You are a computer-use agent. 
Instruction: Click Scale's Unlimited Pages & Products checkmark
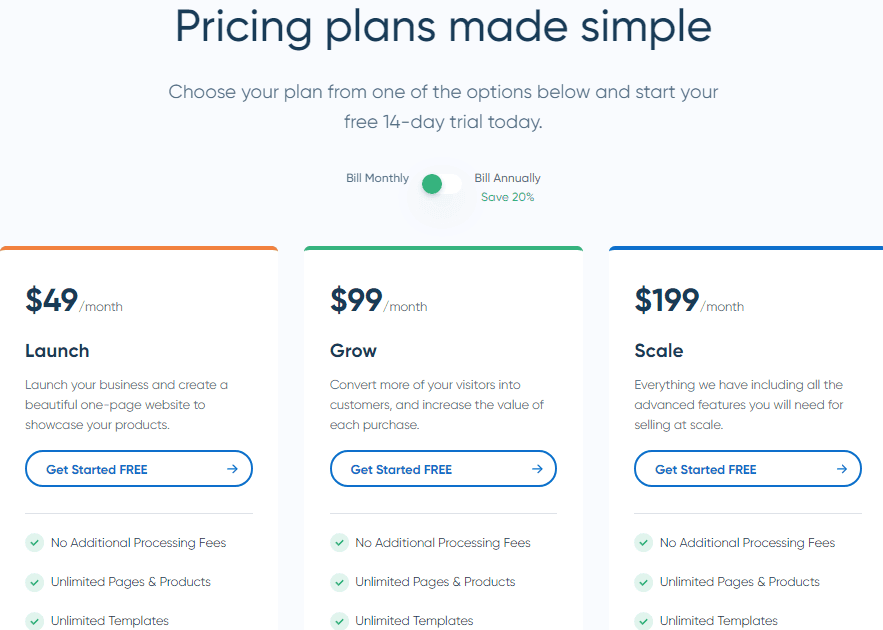coord(644,582)
